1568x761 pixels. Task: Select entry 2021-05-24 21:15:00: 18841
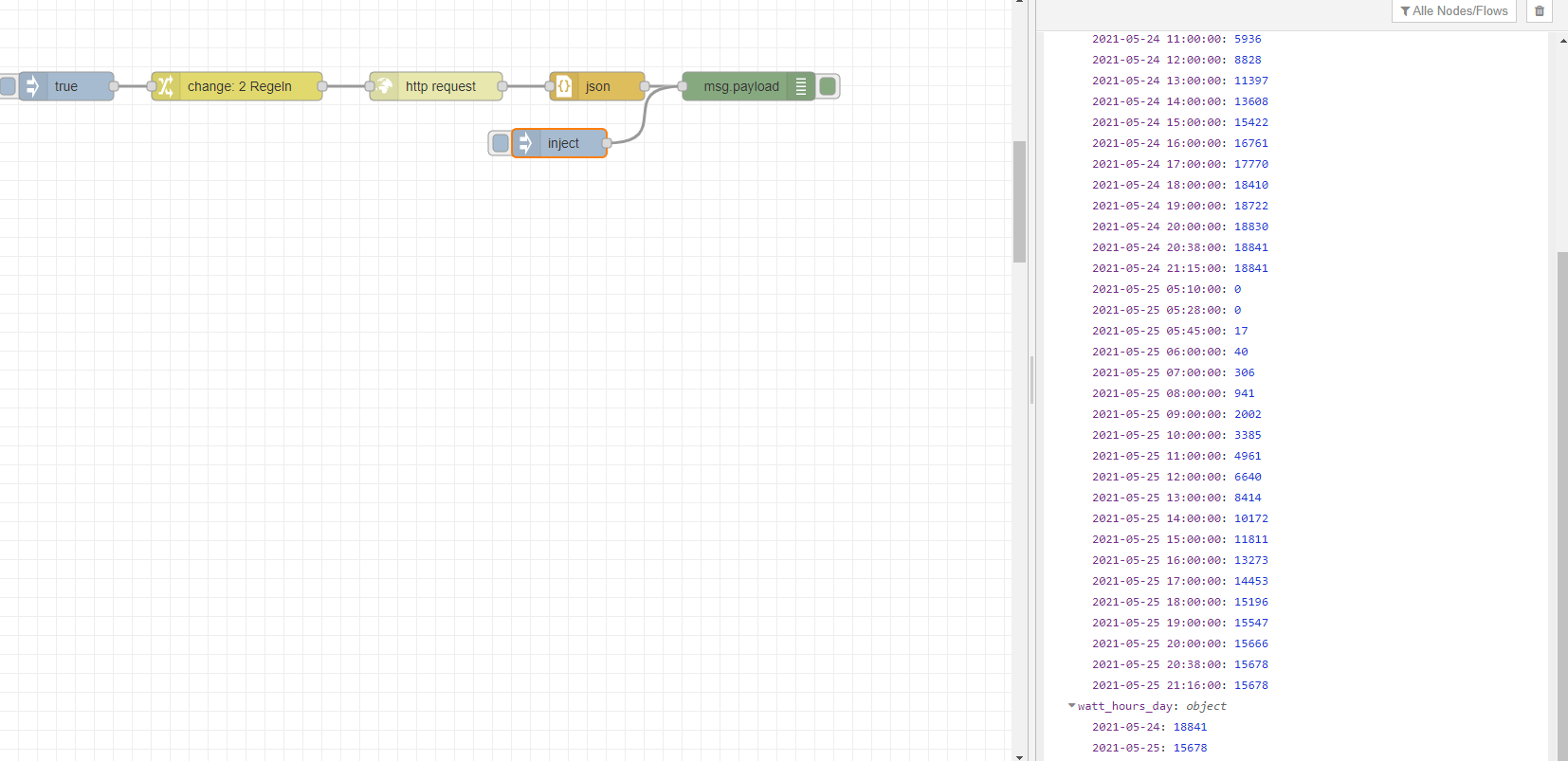pos(1180,268)
